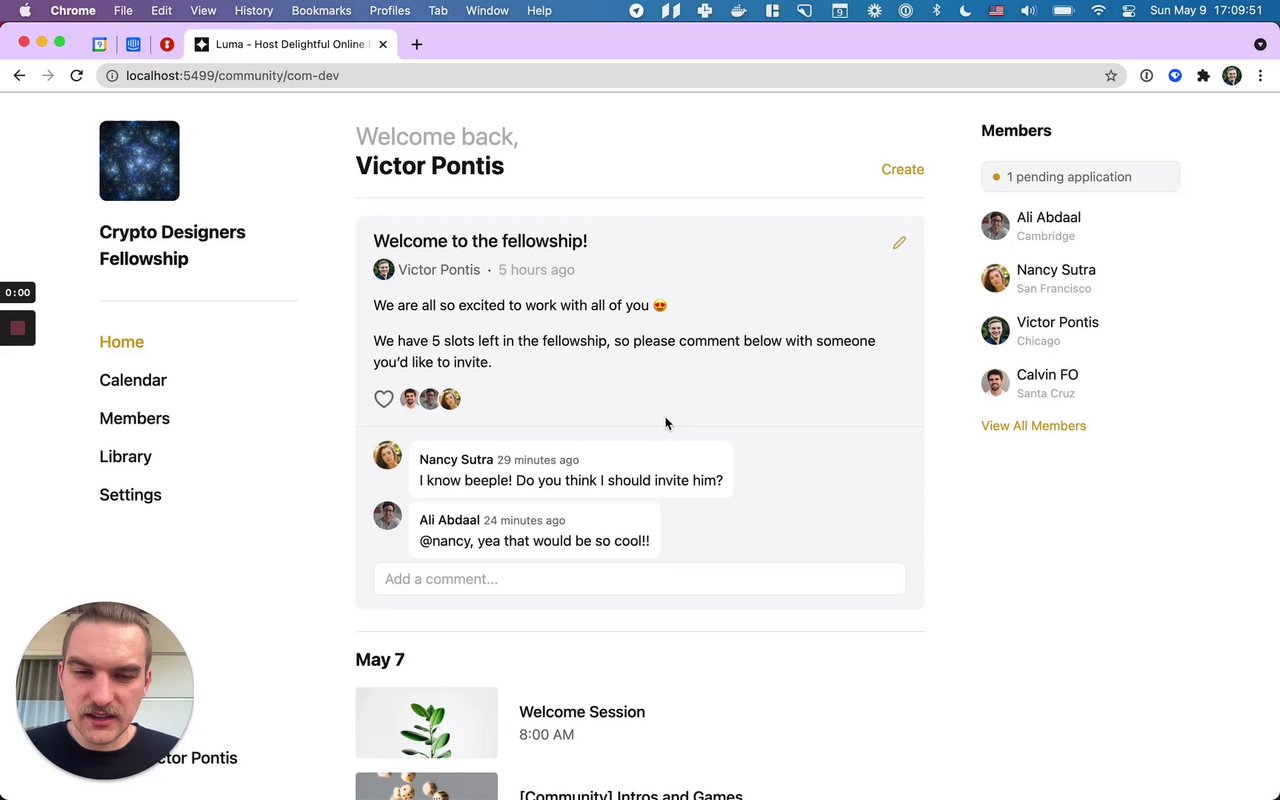Image resolution: width=1280 pixels, height=800 pixels.
Task: Go back with the browser back arrow
Action: click(19, 76)
